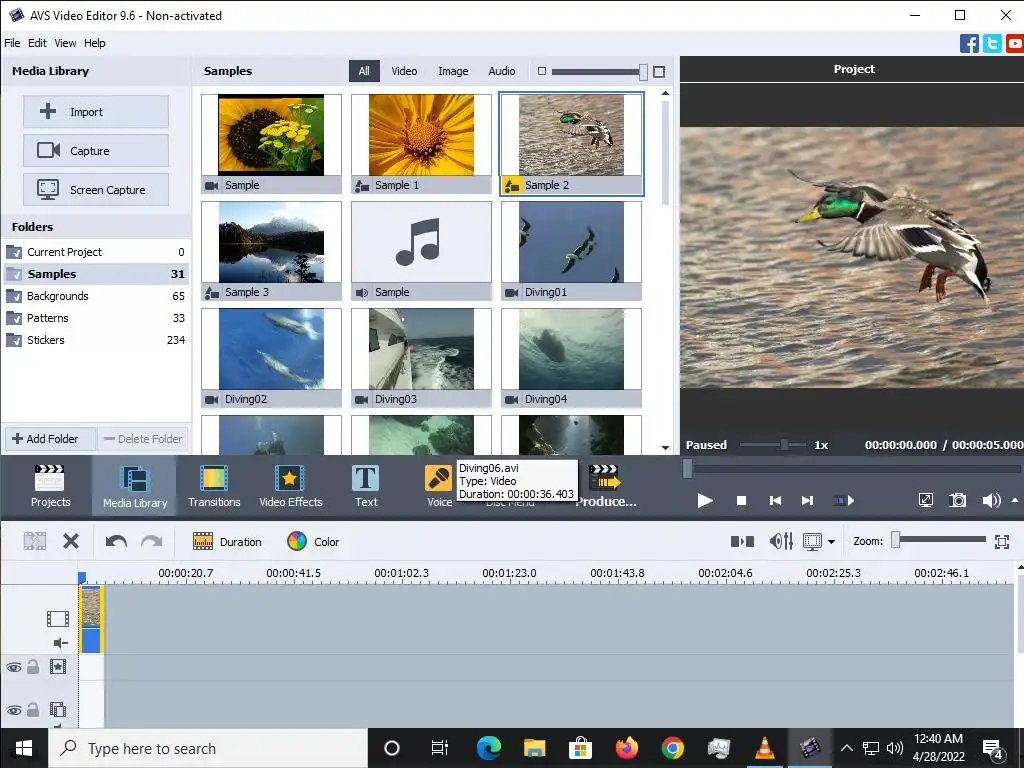
Task: Select the Sample 3 lake image thumbnail
Action: click(x=271, y=251)
